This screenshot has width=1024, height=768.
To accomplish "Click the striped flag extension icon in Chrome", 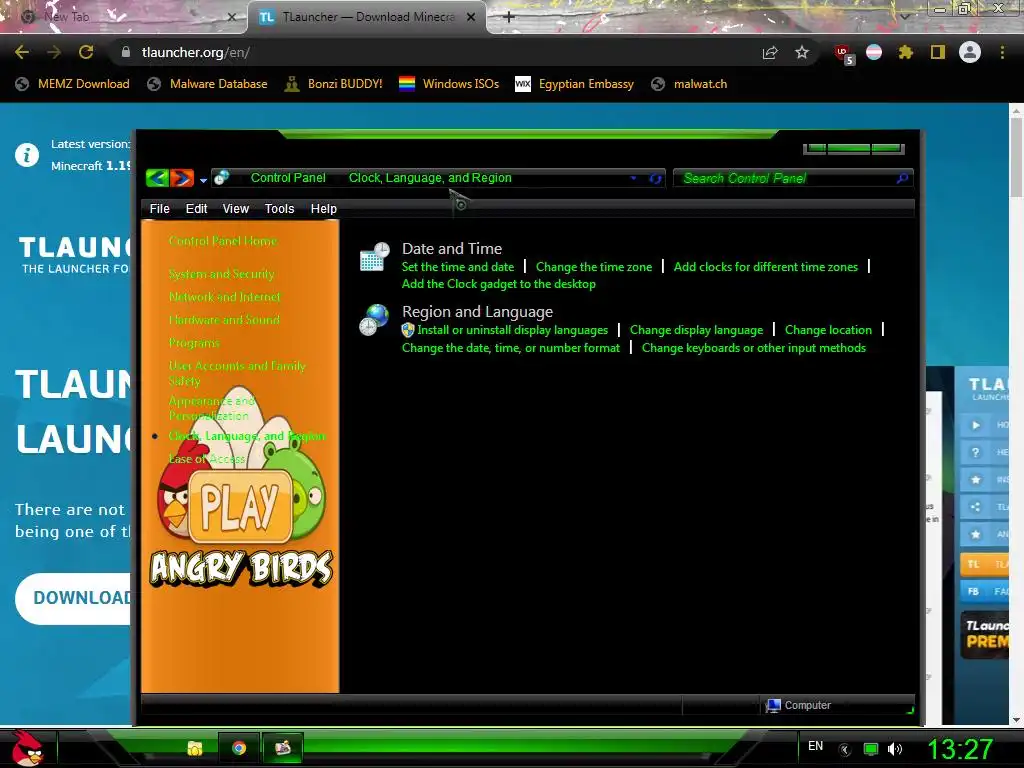I will point(874,52).
